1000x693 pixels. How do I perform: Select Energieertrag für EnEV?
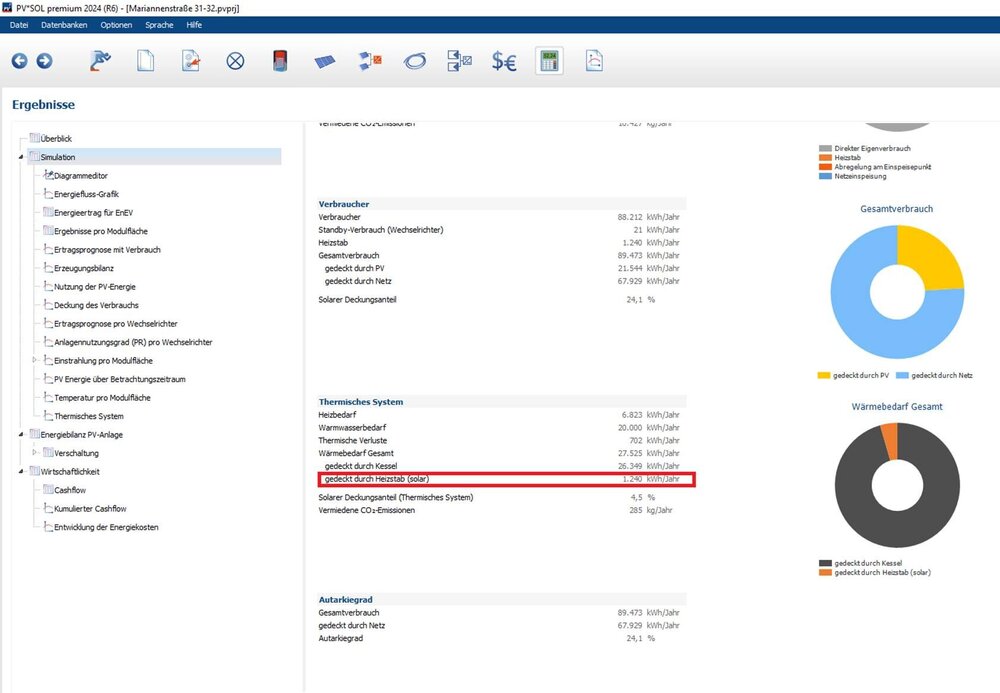tap(93, 212)
